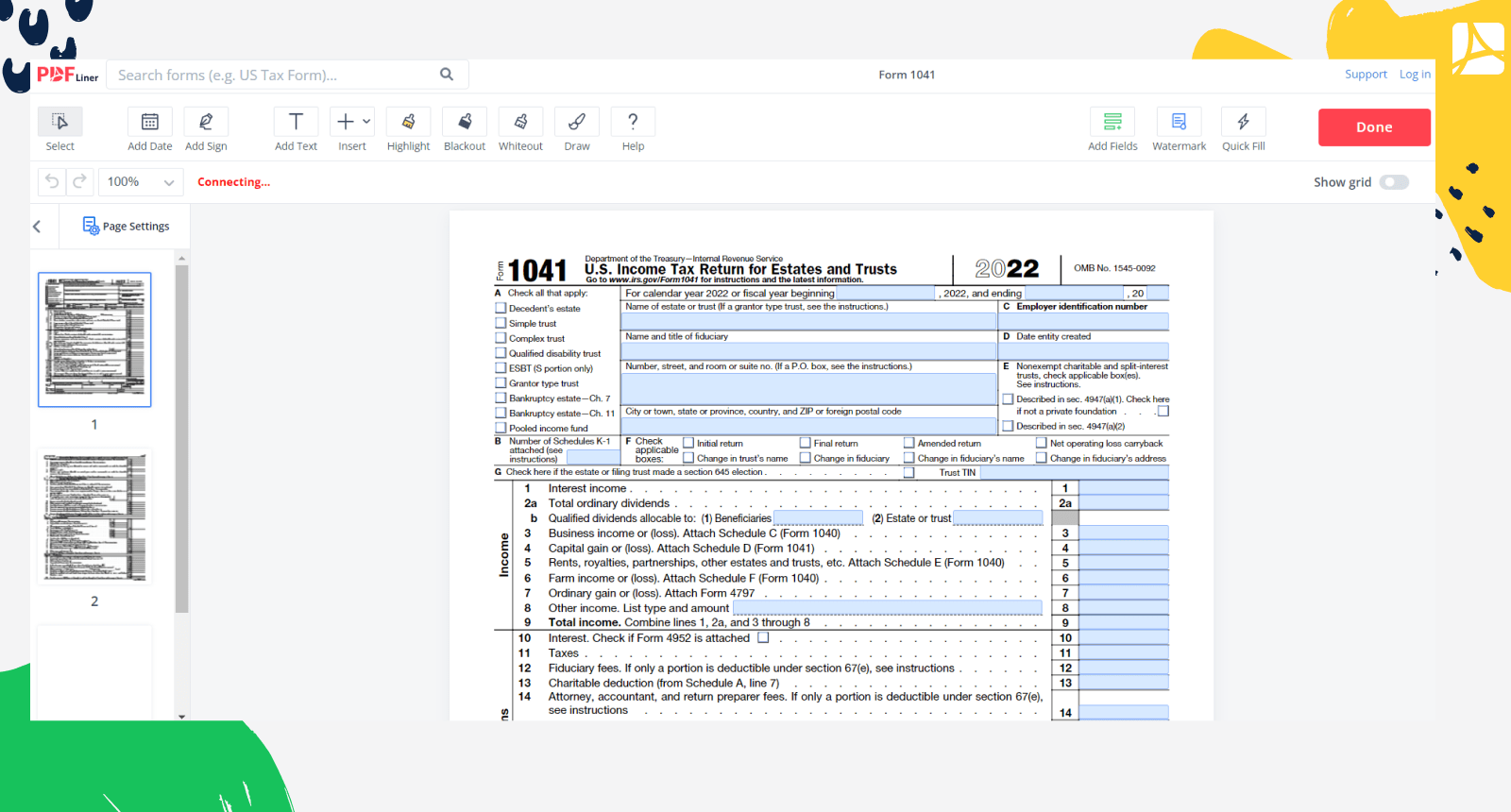1511x812 pixels.
Task: Click the Add Sign icon
Action: tap(206, 123)
